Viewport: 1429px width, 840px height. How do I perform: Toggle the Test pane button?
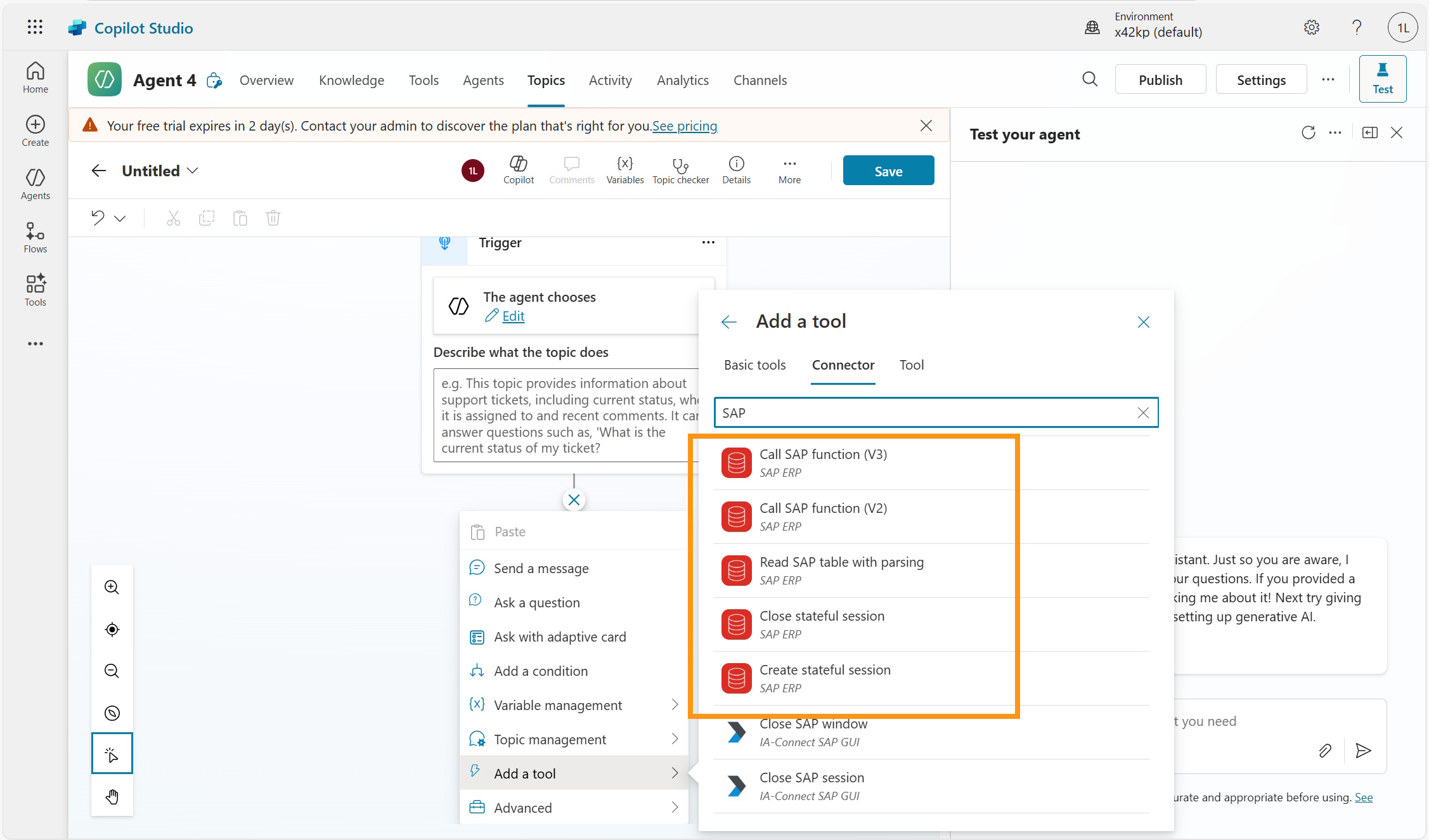coord(1383,79)
